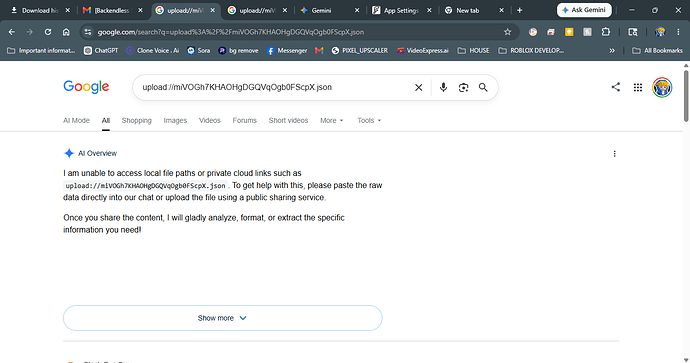
Task: Click the AI Overview heading
Action: tap(97, 153)
